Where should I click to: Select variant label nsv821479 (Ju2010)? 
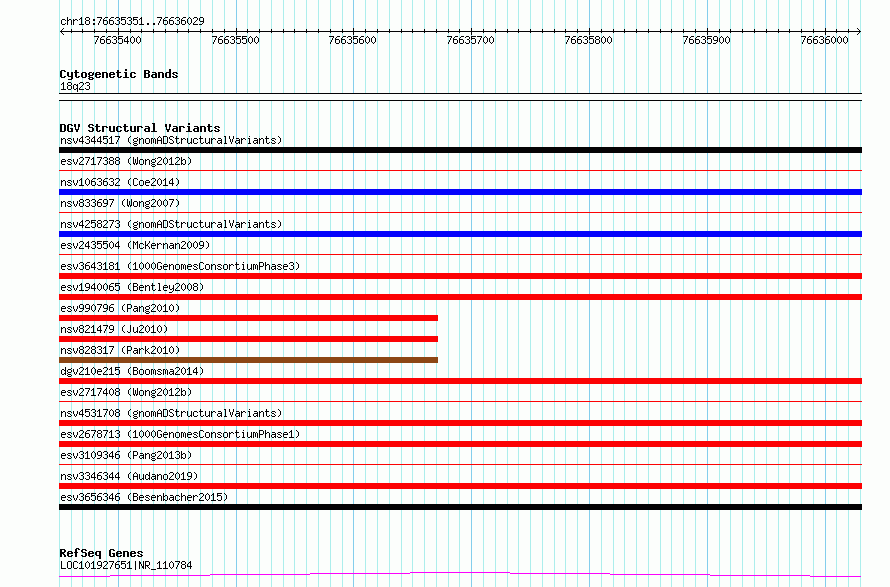pos(114,329)
